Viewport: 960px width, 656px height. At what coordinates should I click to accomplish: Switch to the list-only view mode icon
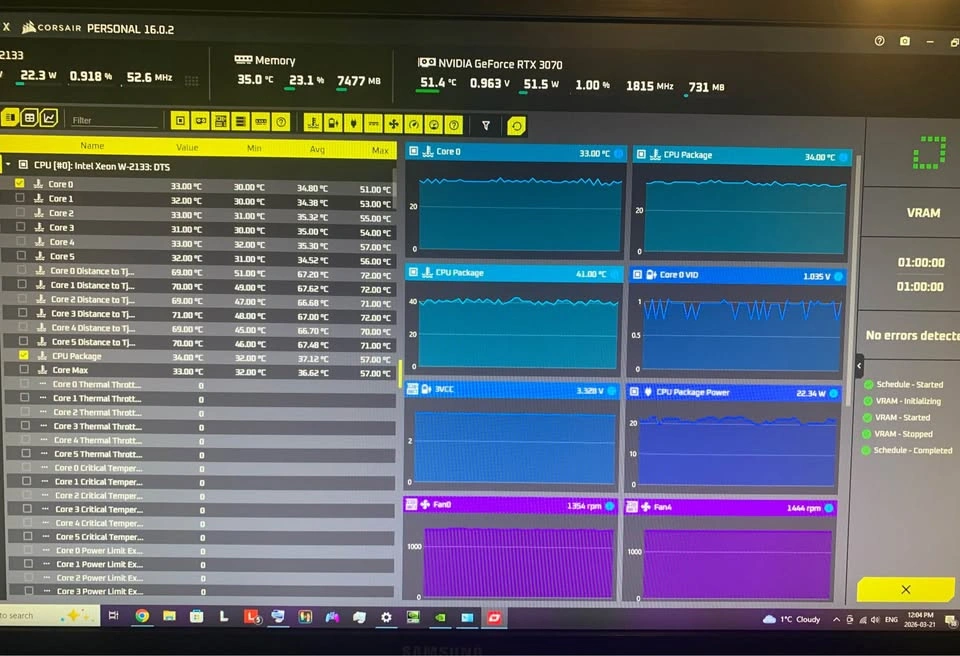pyautogui.click(x=10, y=117)
